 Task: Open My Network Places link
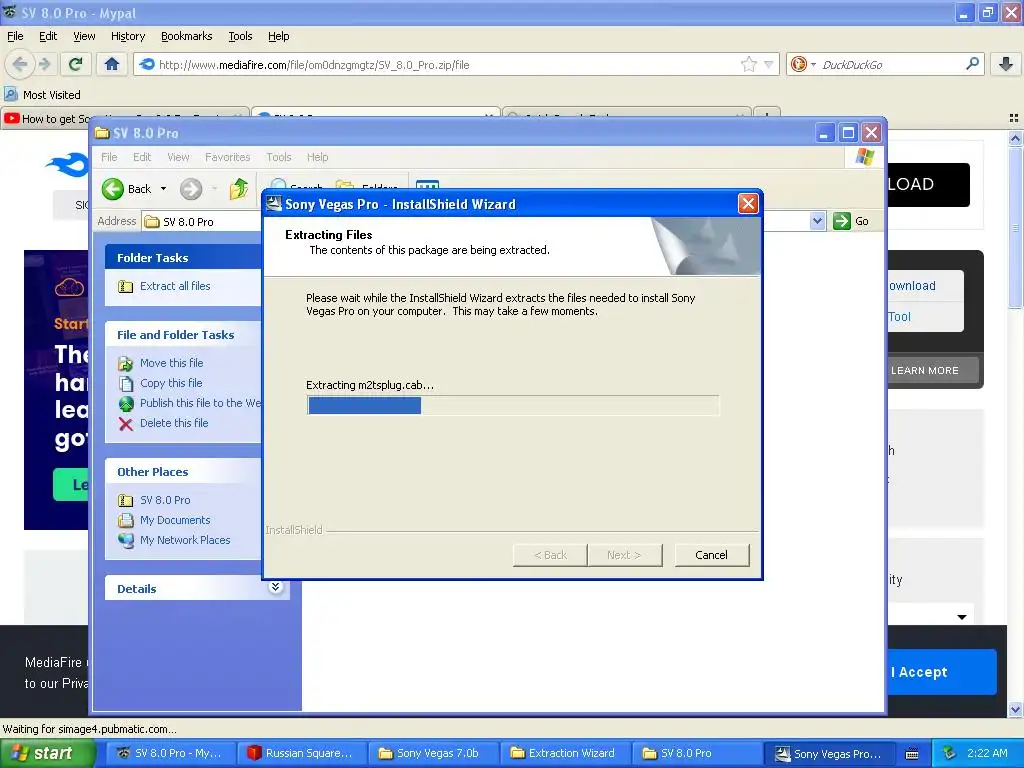185,540
